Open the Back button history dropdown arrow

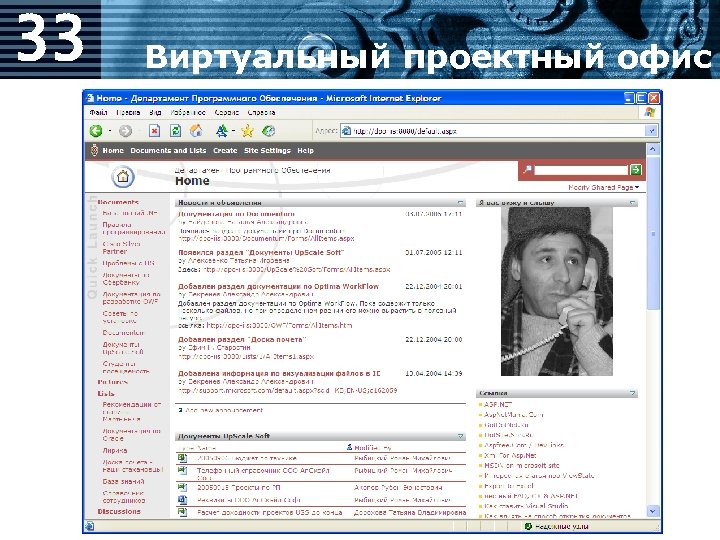click(x=110, y=131)
